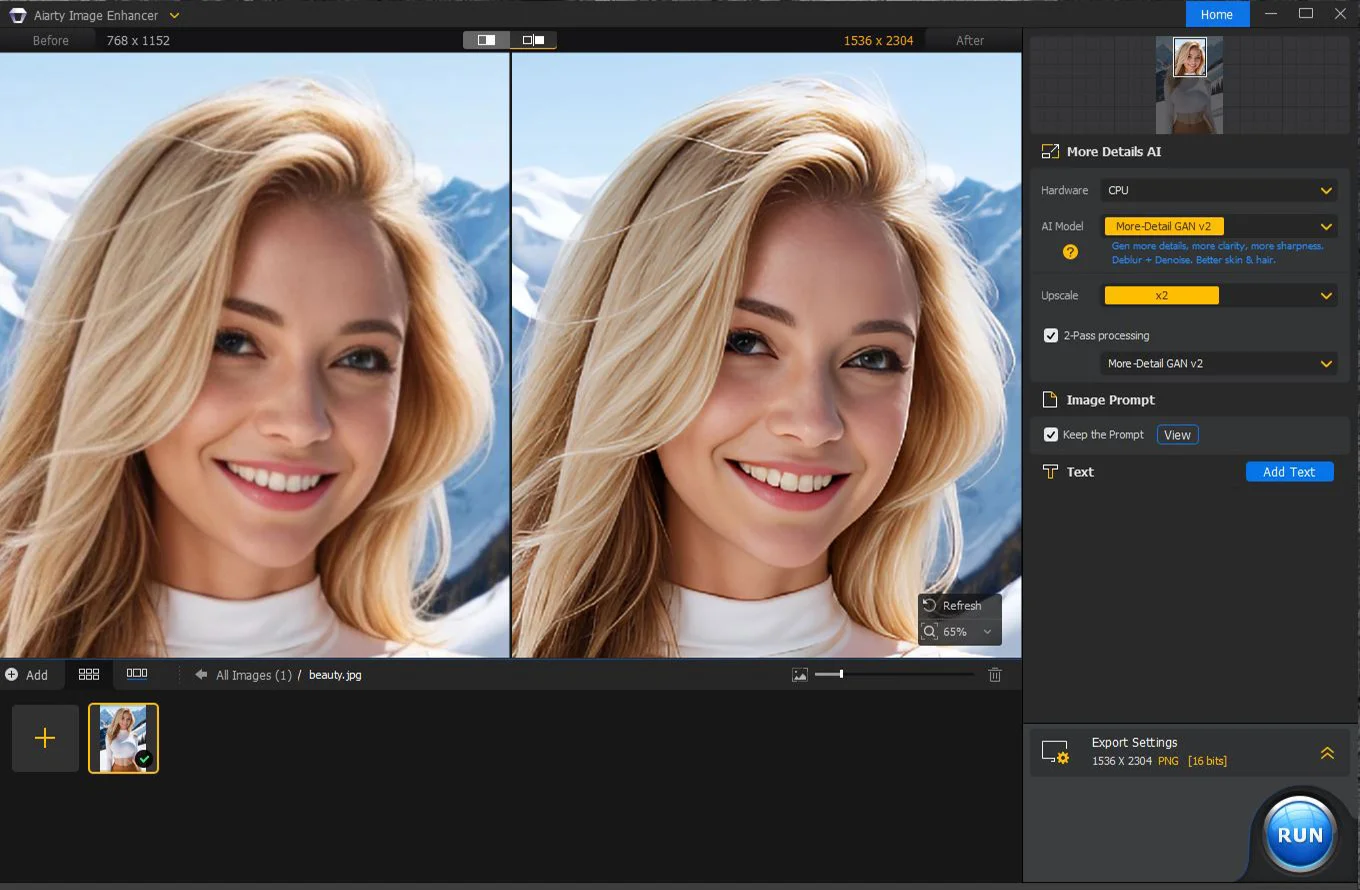The image size is (1360, 890).
Task: Click the View button for the prompt
Action: pyautogui.click(x=1177, y=434)
